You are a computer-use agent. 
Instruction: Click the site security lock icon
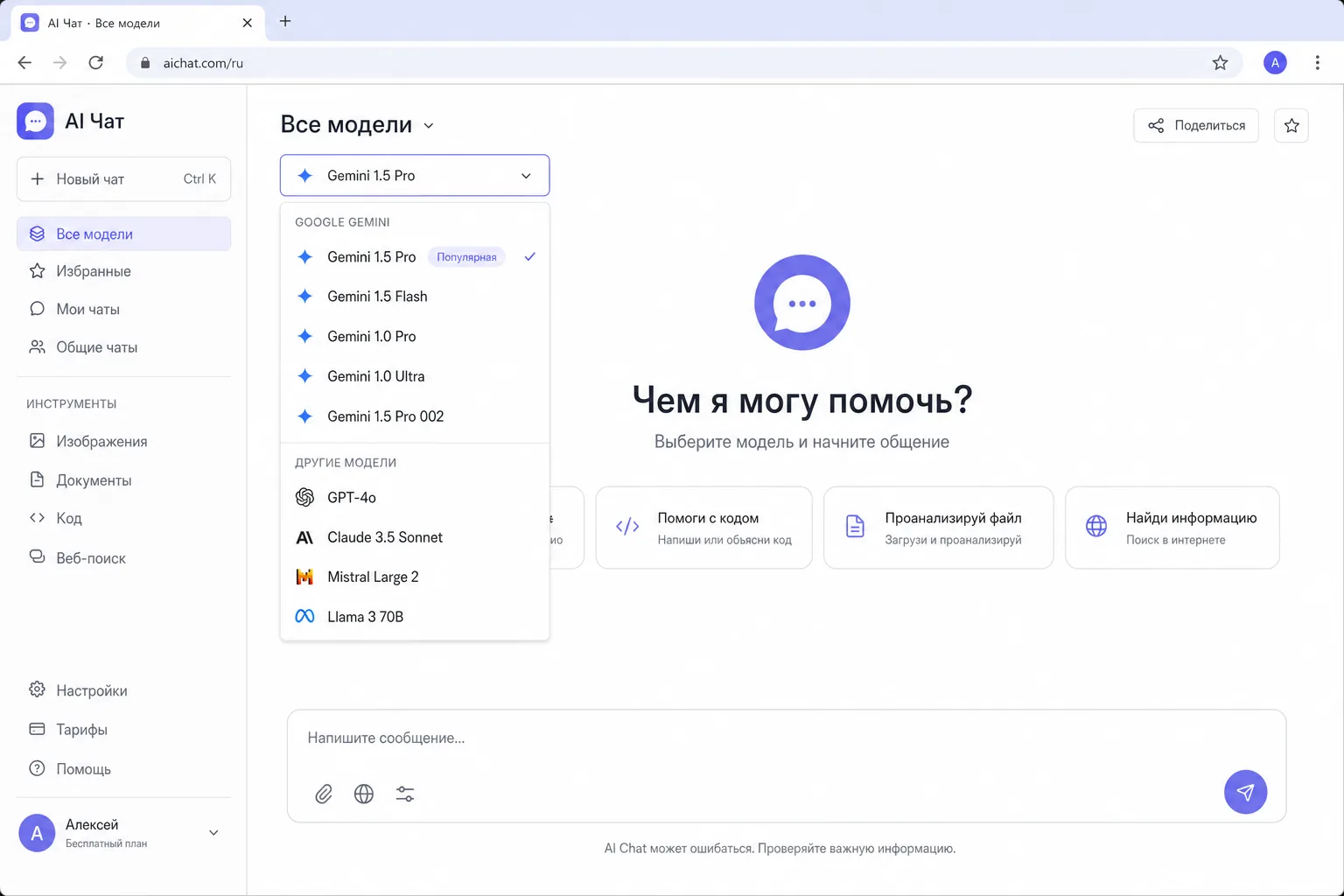coord(145,63)
